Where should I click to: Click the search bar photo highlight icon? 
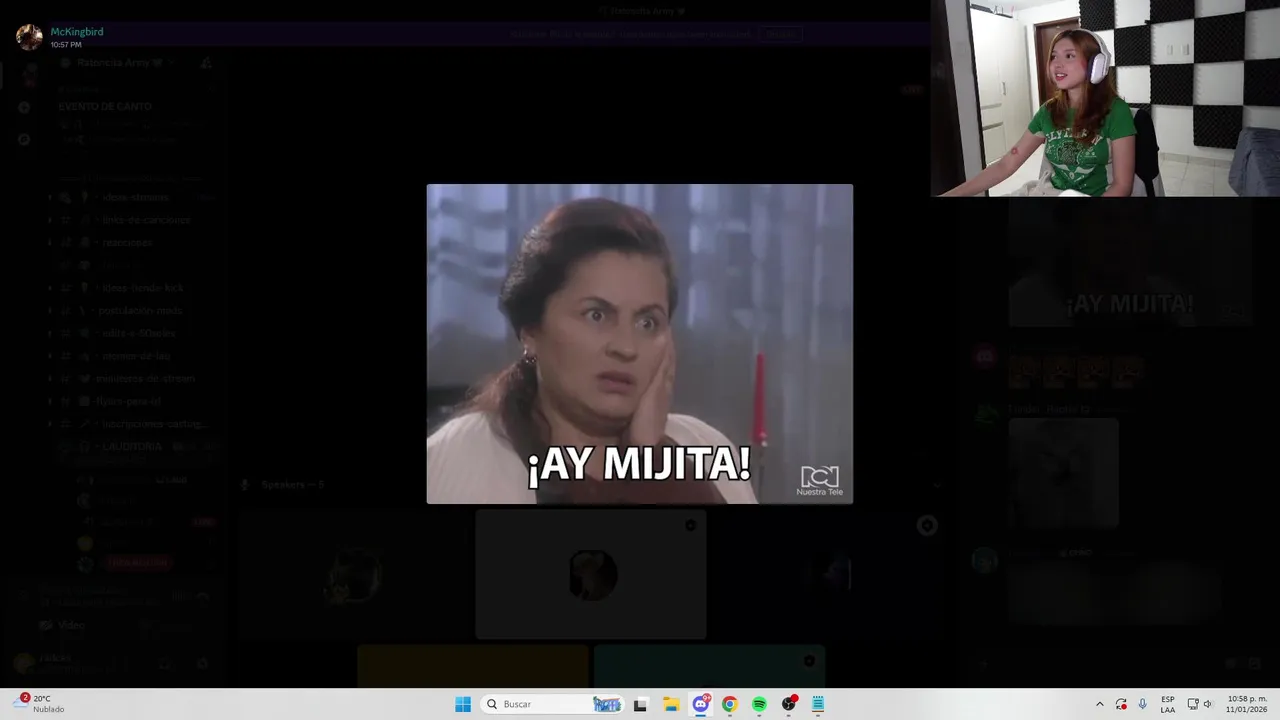coord(607,704)
